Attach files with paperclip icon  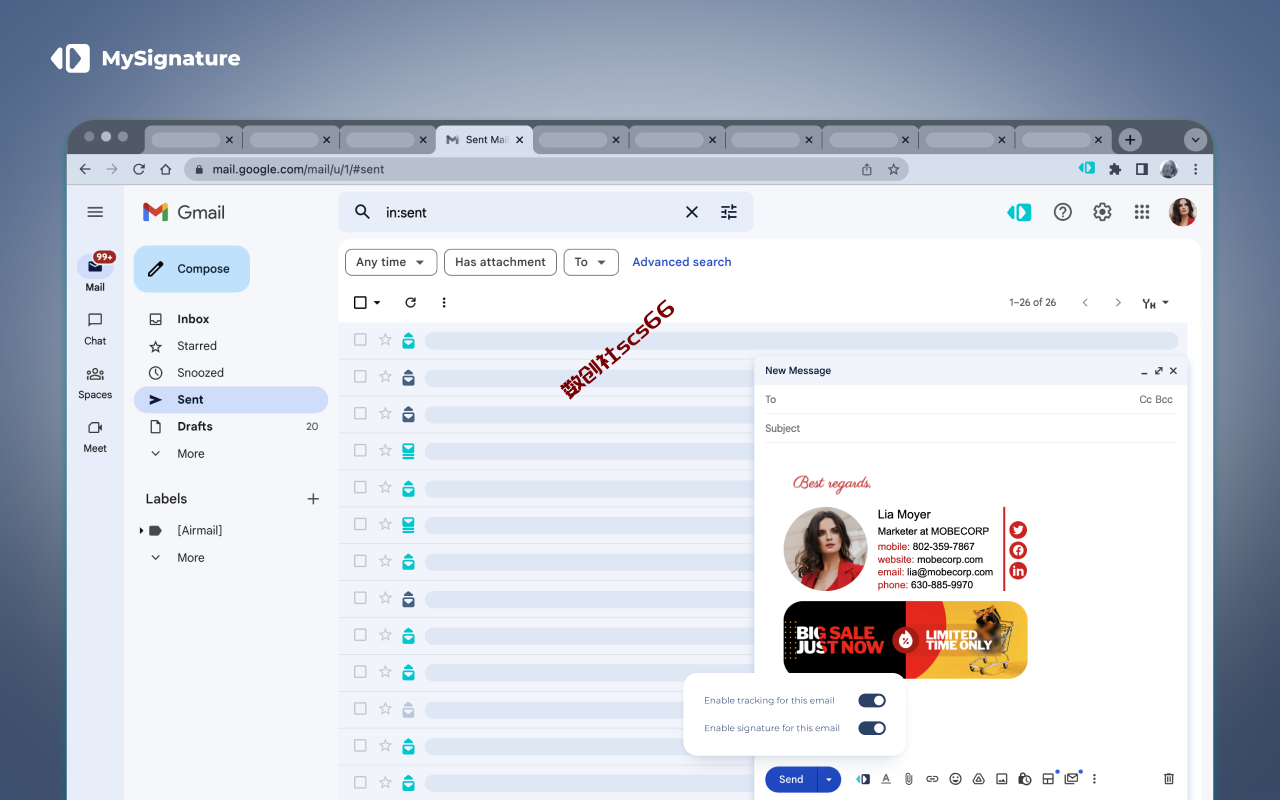(x=909, y=779)
